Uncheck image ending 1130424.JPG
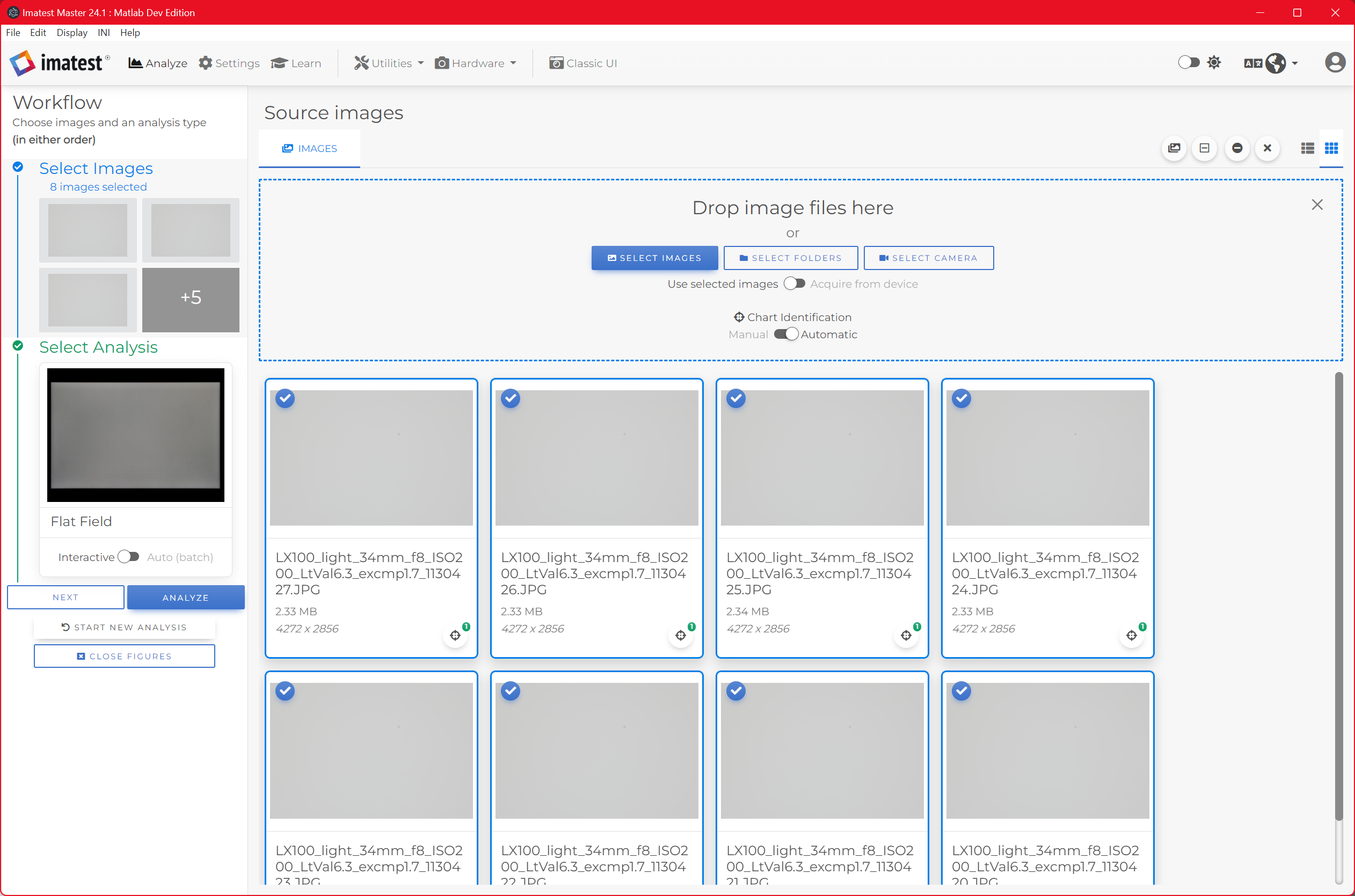The height and width of the screenshot is (896, 1355). coord(961,398)
